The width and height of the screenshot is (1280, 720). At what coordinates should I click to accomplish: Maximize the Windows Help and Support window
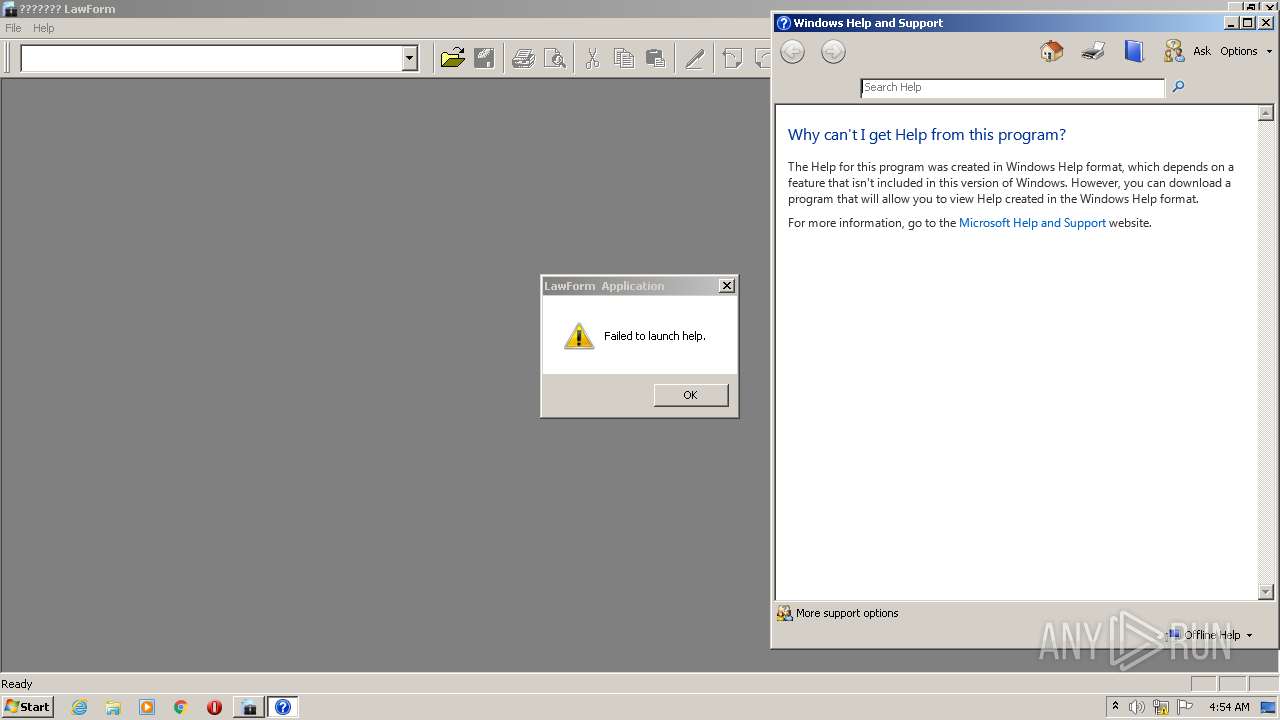(1247, 23)
